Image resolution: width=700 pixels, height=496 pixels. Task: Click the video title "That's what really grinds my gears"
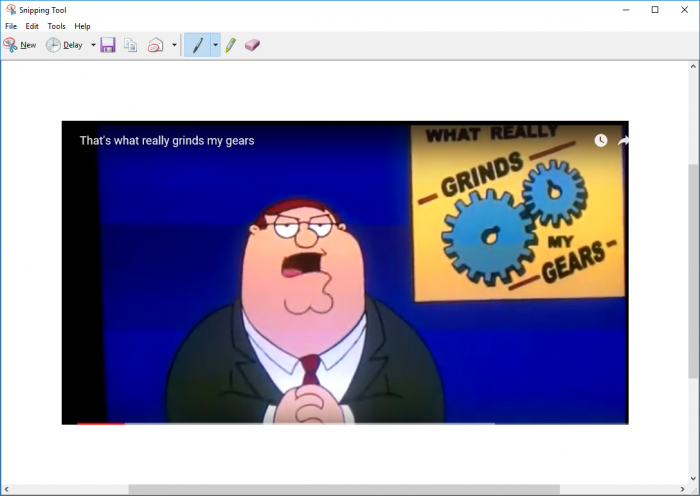(x=167, y=141)
